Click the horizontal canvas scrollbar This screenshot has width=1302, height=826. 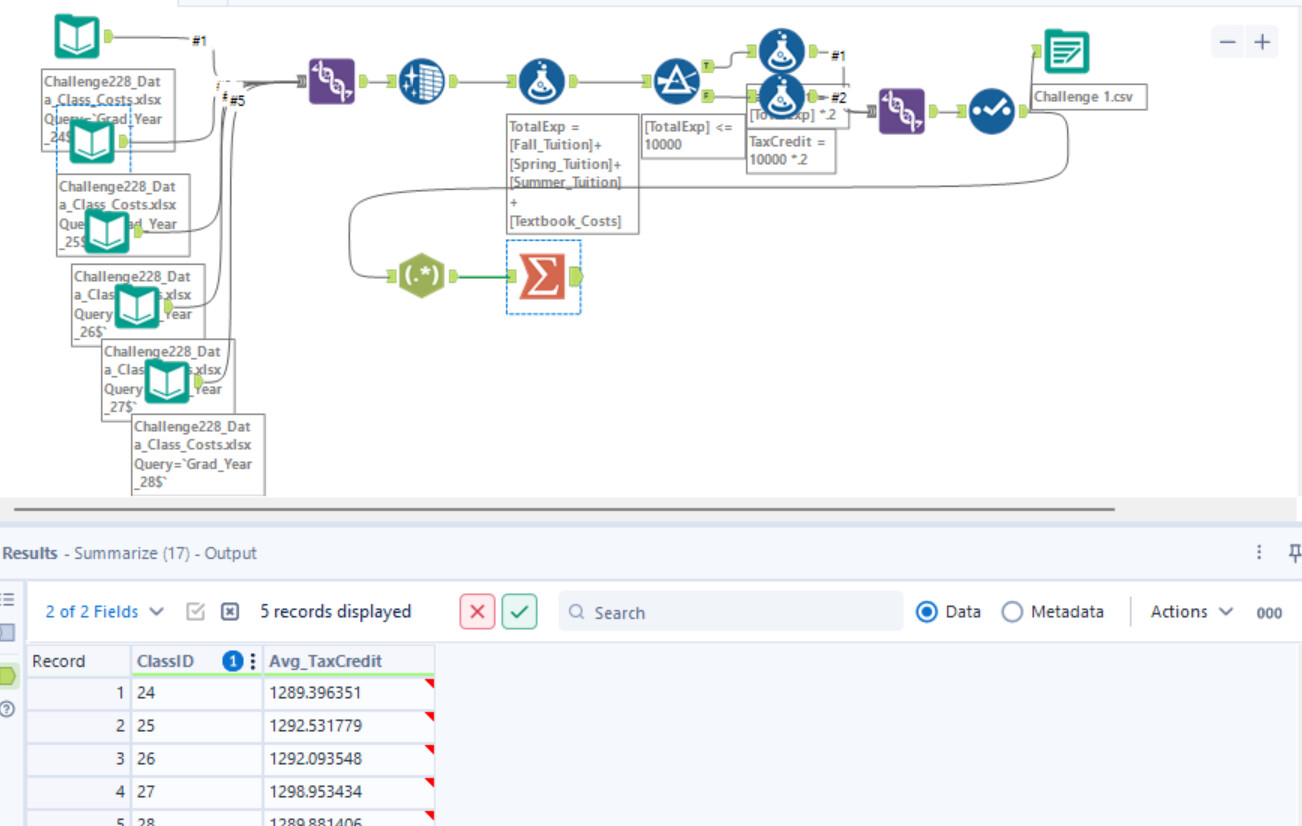[565, 509]
